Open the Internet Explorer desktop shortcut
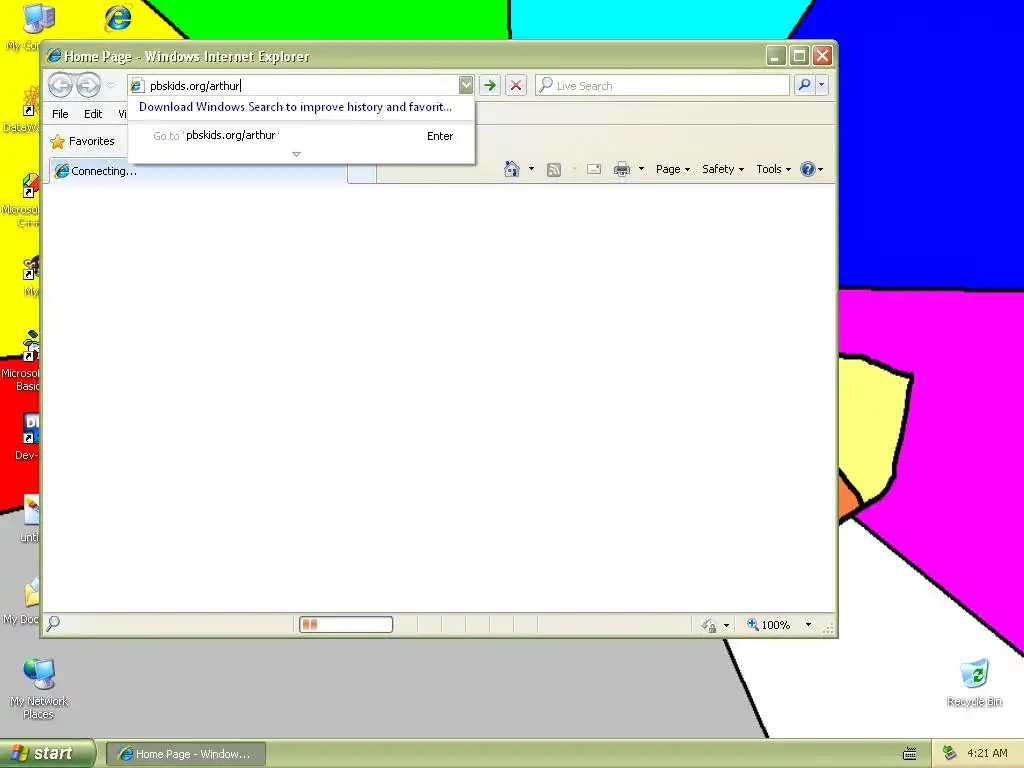Screen dimensions: 1024x768 [x=118, y=18]
